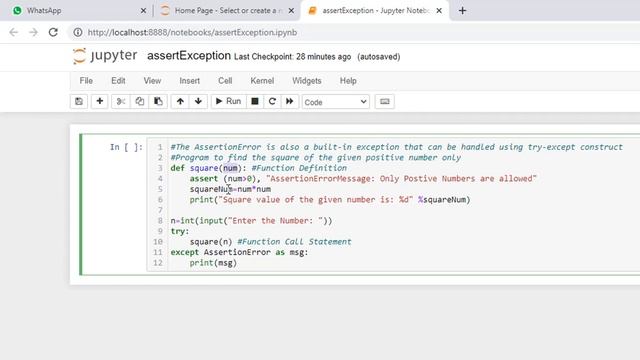Close the assertException notebook tab
The image size is (640, 360).
(439, 11)
